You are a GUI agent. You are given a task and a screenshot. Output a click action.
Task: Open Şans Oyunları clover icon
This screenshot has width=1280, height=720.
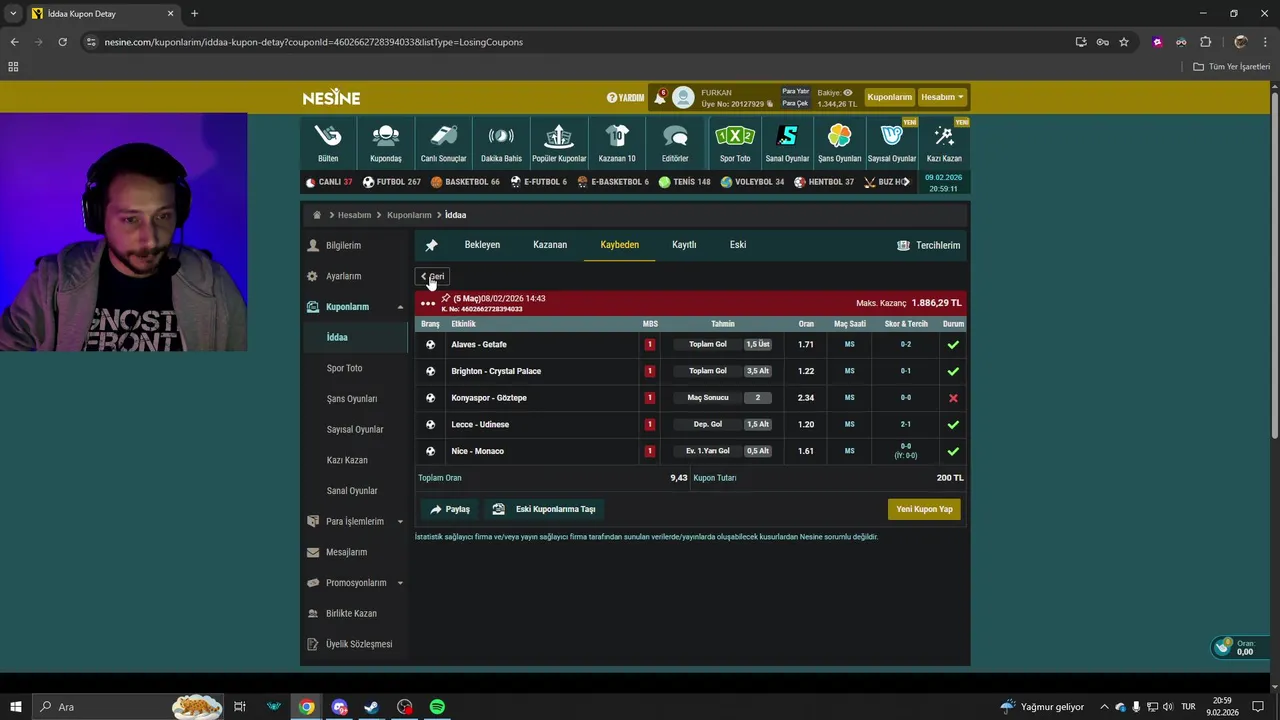coord(839,136)
